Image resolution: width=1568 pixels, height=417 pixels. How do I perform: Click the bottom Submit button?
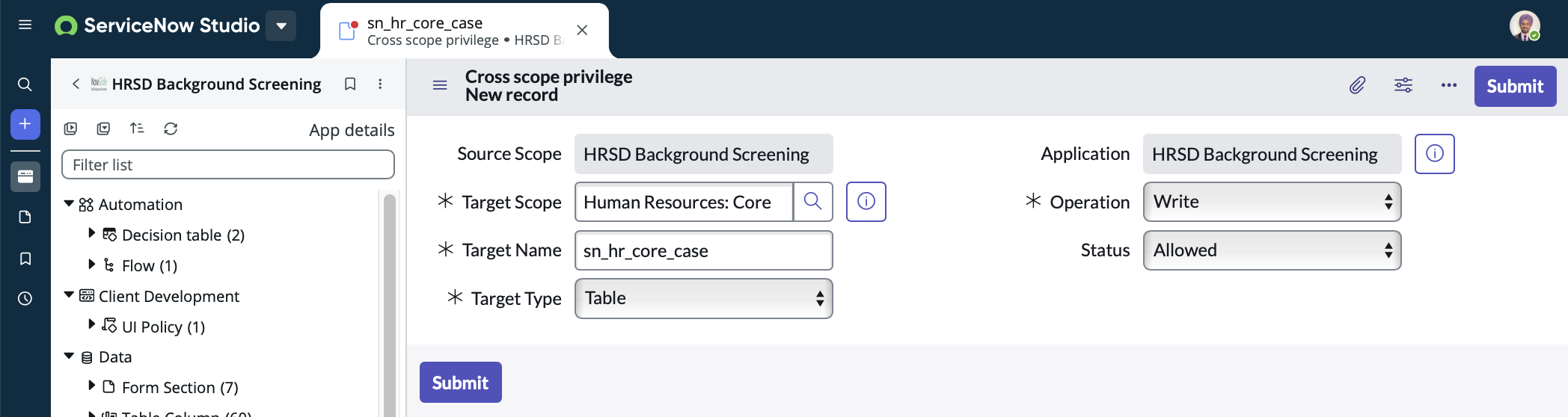pyautogui.click(x=460, y=382)
